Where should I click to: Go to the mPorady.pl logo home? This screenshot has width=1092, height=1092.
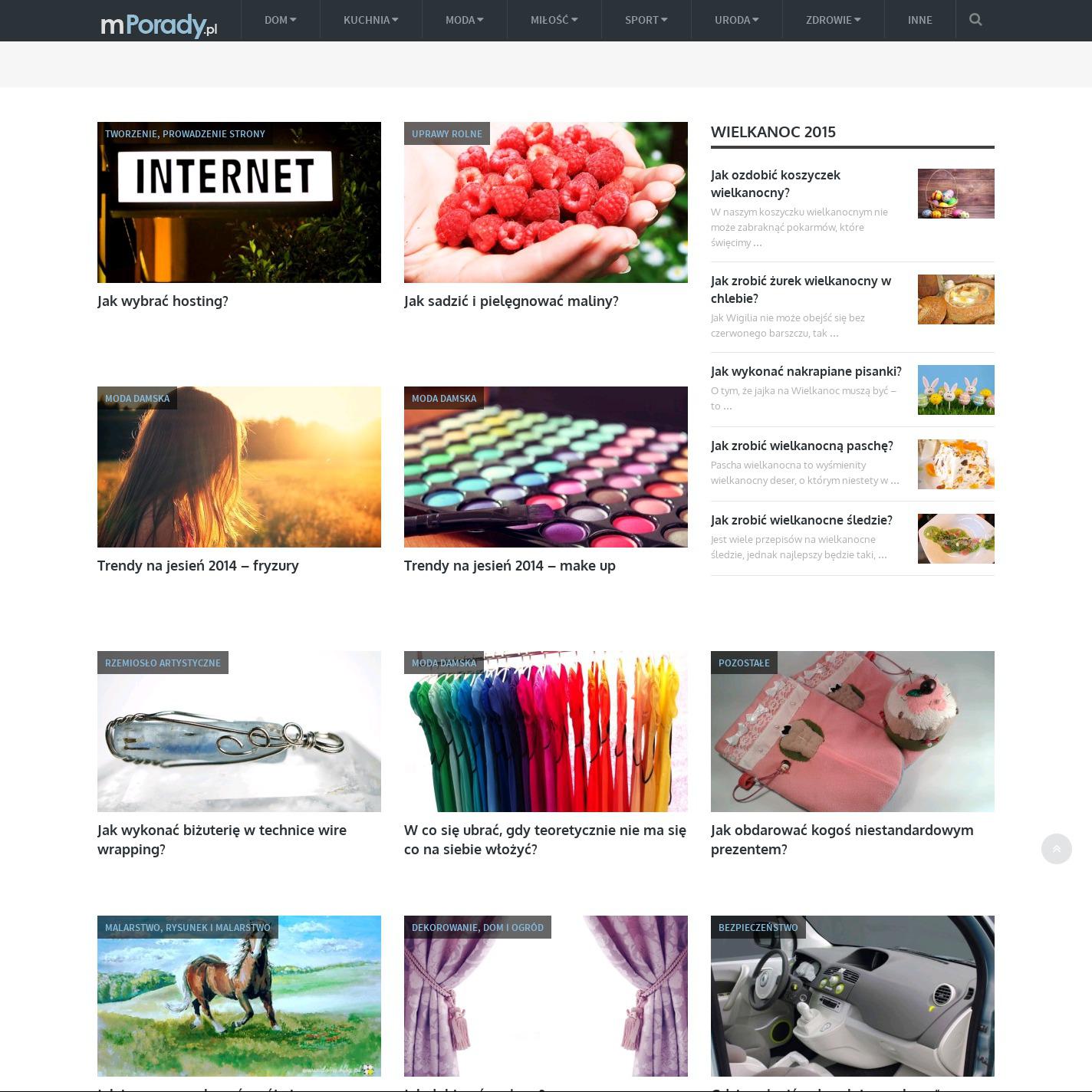coord(159,25)
